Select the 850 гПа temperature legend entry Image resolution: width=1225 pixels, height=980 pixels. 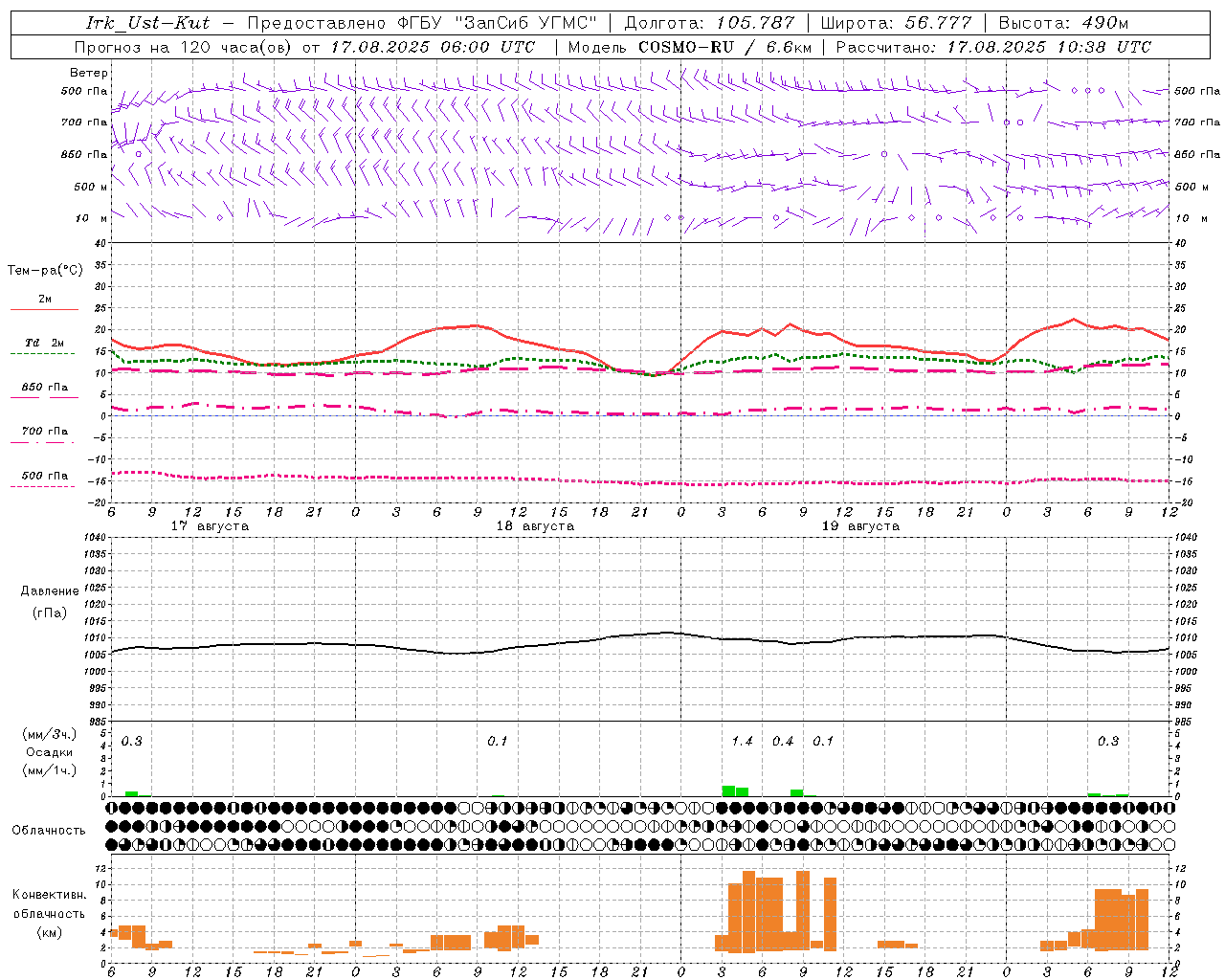coord(44,388)
